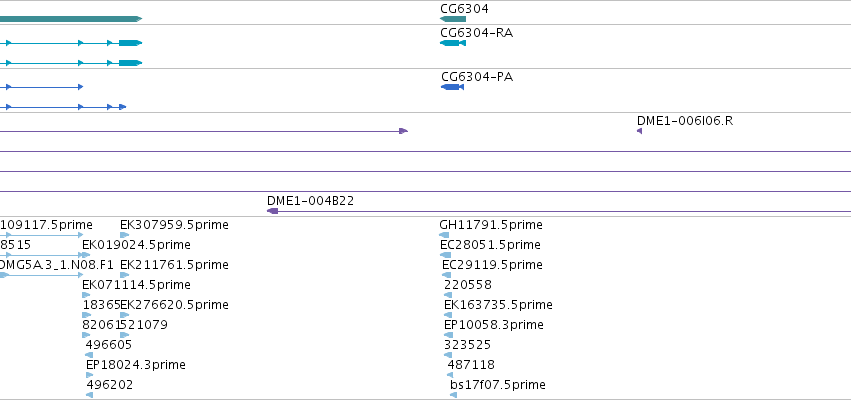
Task: Select the EK019024.5prime EST label
Action: tap(136, 245)
